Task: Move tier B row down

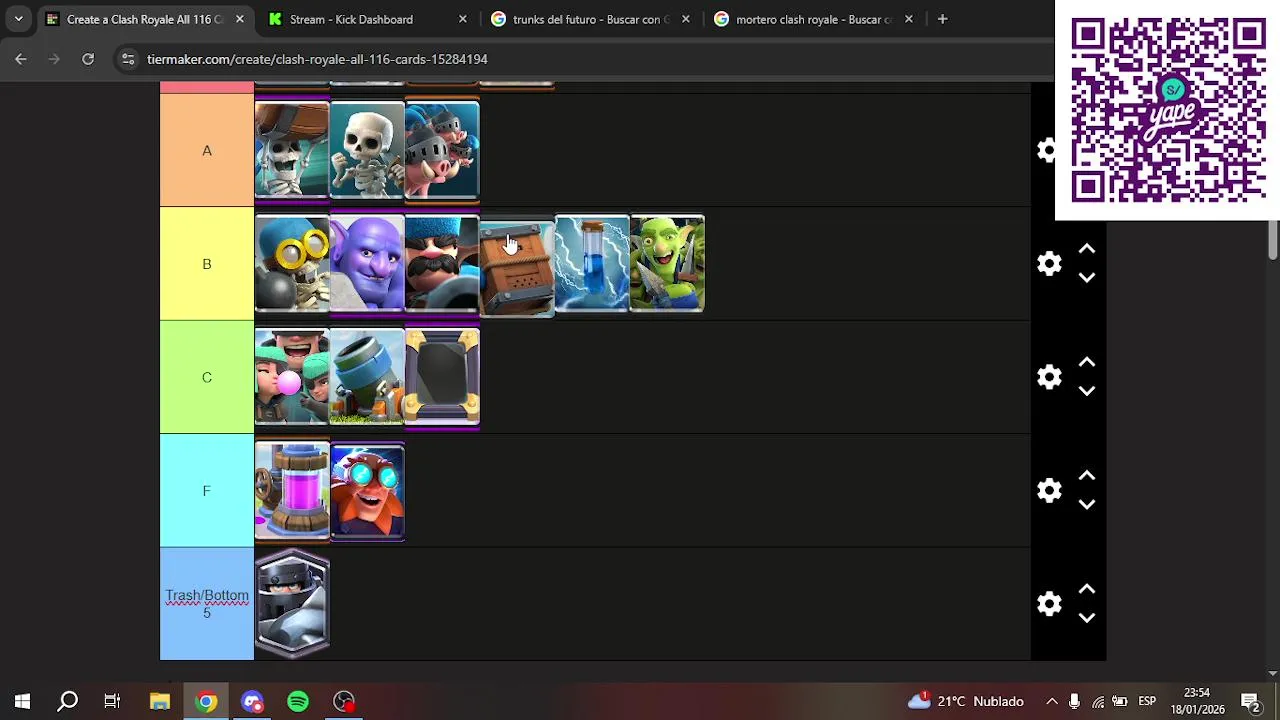Action: point(1087,277)
